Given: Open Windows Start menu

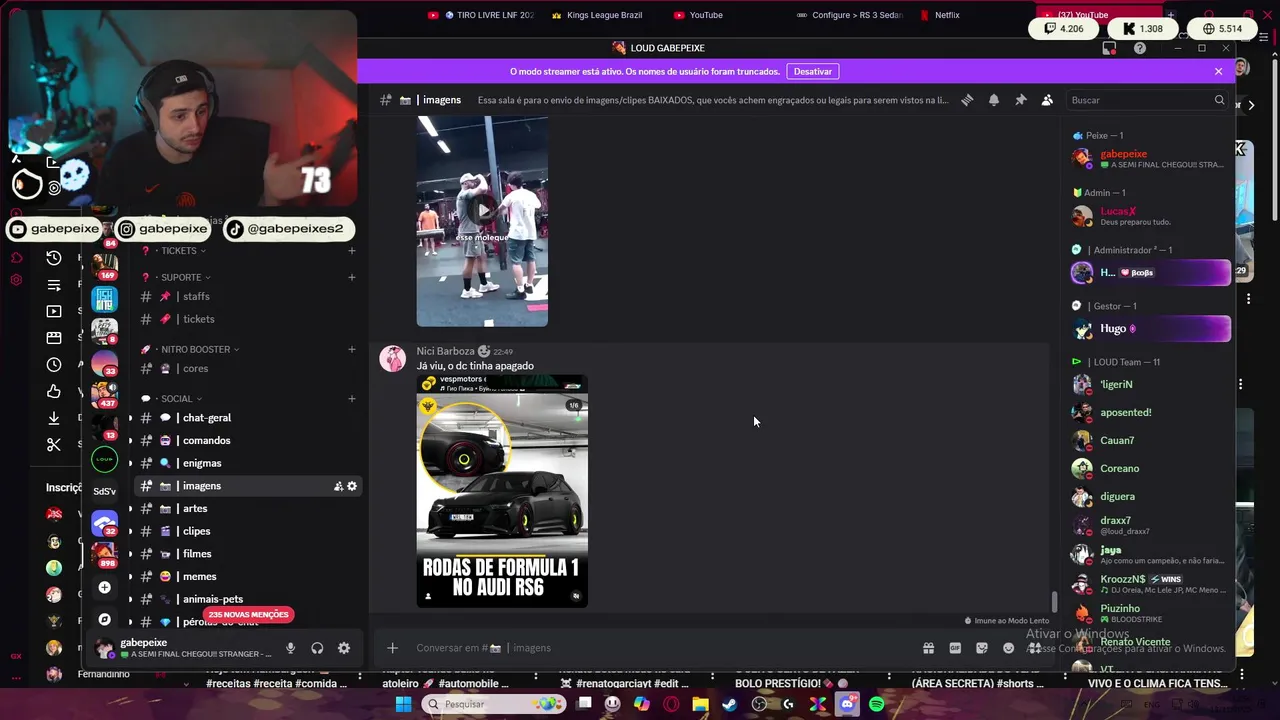Looking at the screenshot, I should pyautogui.click(x=403, y=704).
